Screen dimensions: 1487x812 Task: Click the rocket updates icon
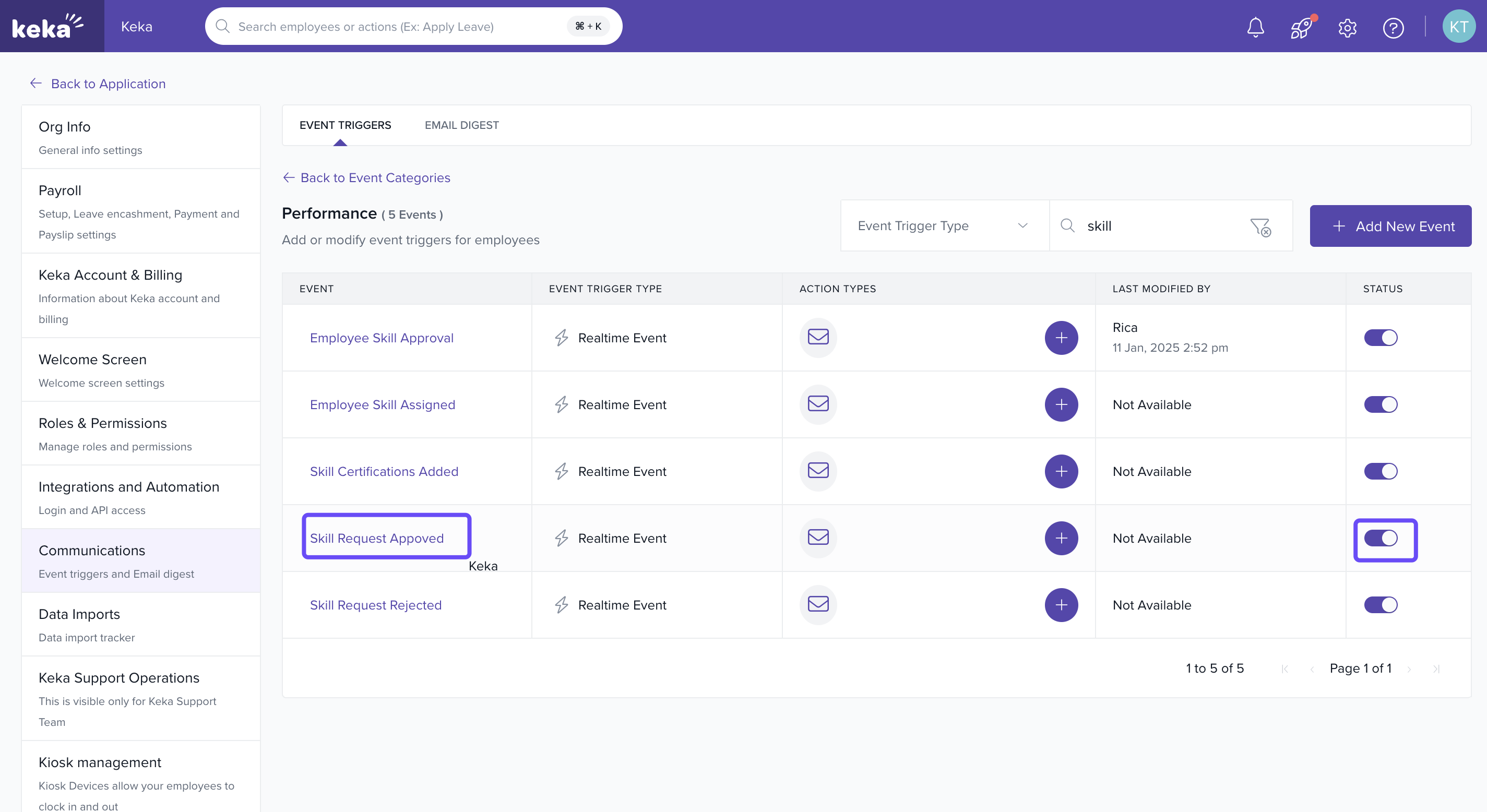[1301, 27]
